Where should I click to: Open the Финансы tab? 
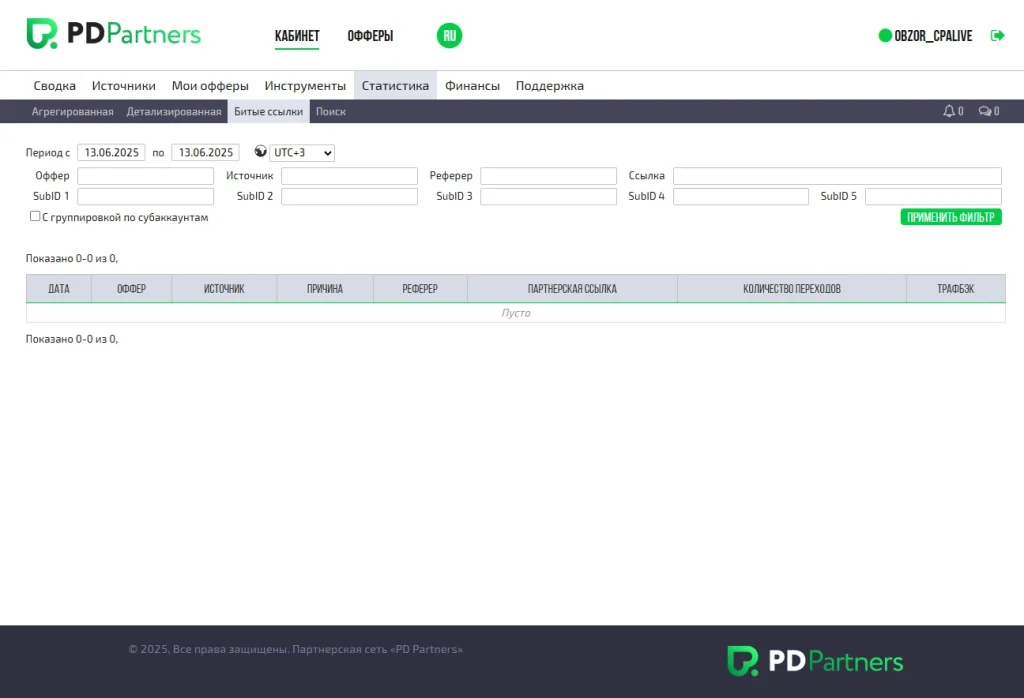(x=472, y=86)
